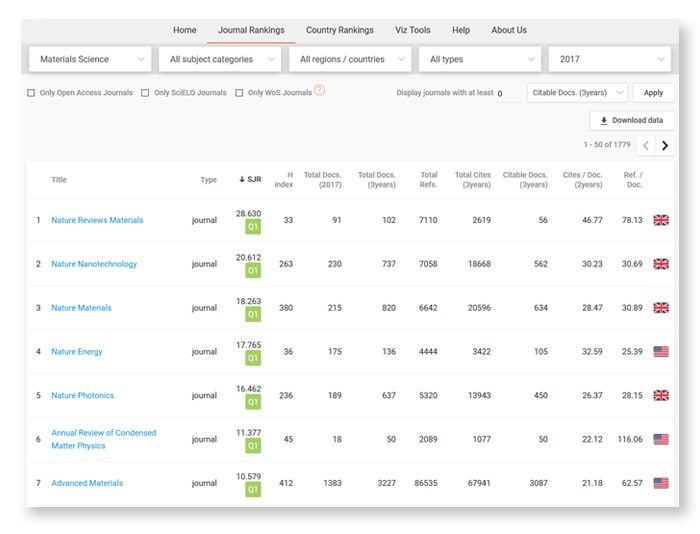Open Annual Review of Condensed Matter Physics
700x534 pixels.
click(x=104, y=439)
